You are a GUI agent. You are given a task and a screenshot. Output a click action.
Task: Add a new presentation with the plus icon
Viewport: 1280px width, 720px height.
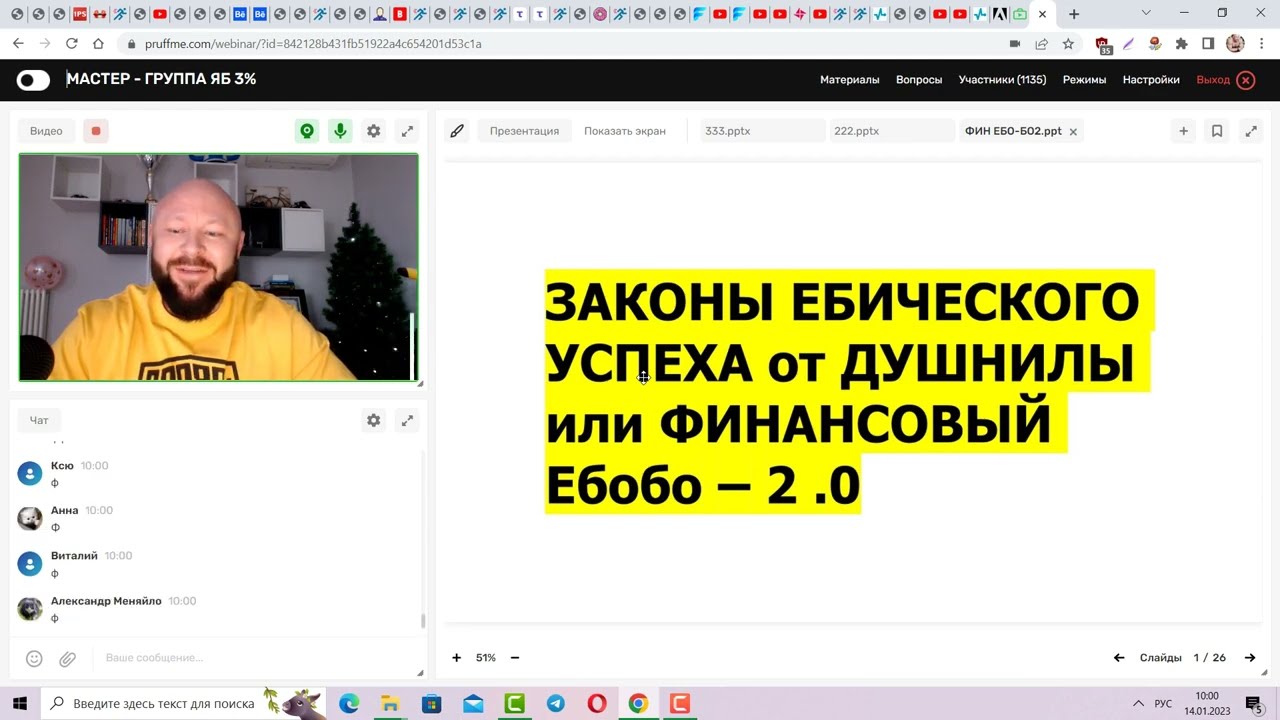[x=1183, y=130]
